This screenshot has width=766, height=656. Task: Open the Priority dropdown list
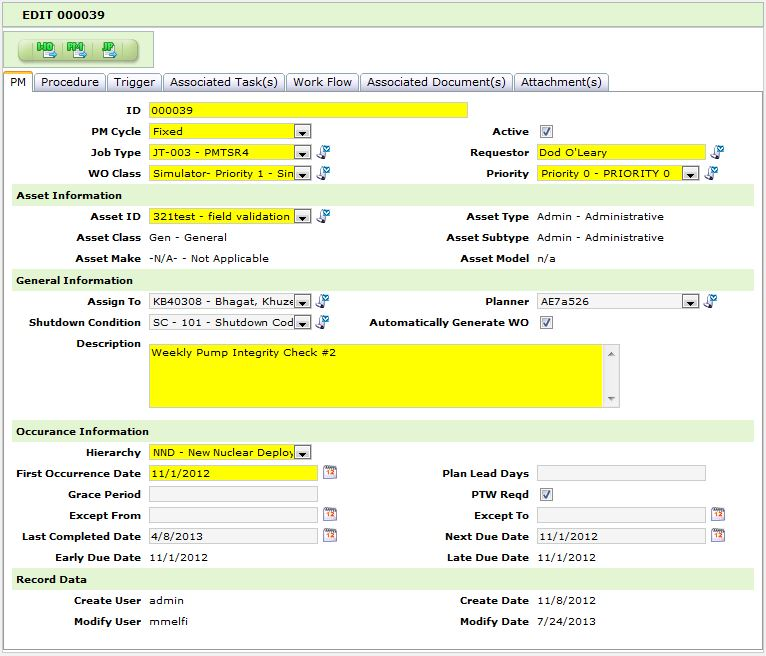tap(690, 174)
